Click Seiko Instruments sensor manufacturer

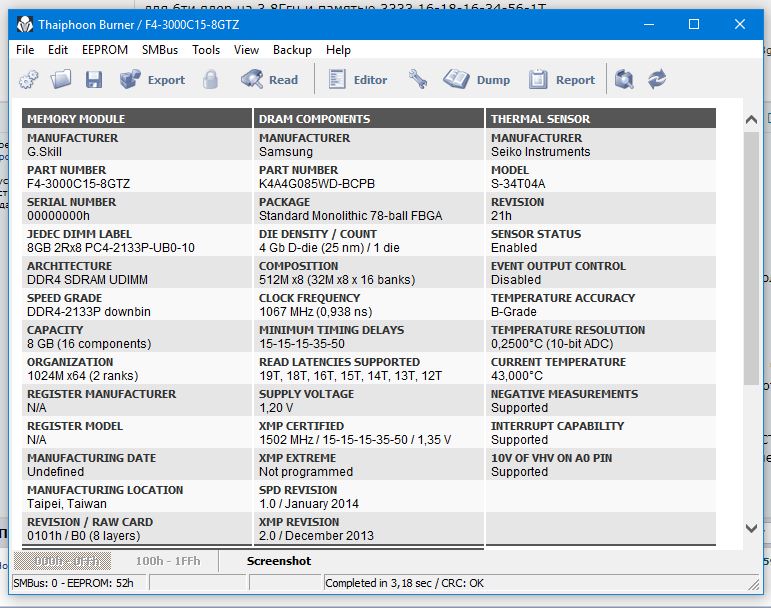pos(540,152)
